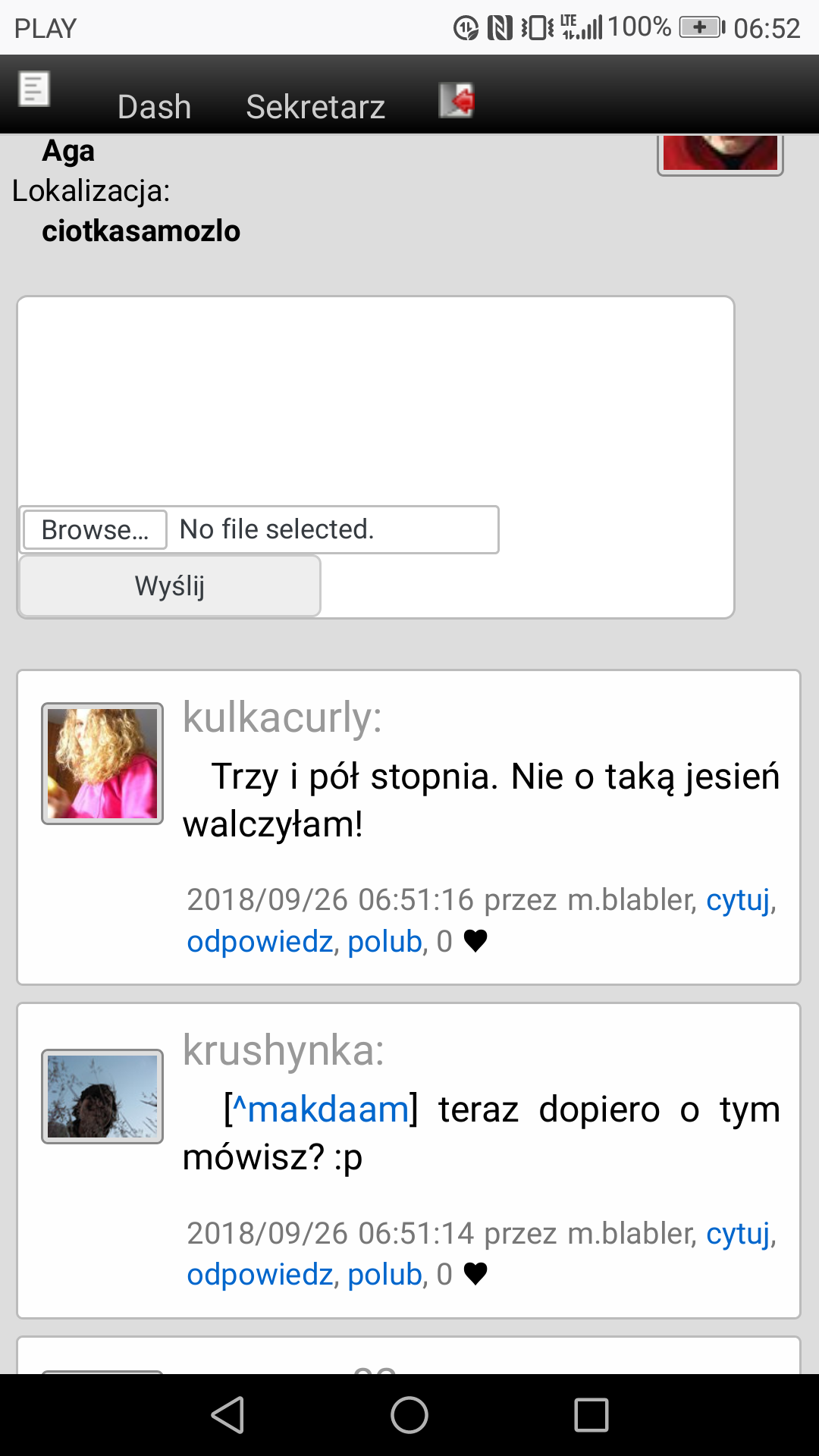This screenshot has height=1456, width=819.
Task: Click odpowiedz link on kulkacurly's post
Action: 260,942
